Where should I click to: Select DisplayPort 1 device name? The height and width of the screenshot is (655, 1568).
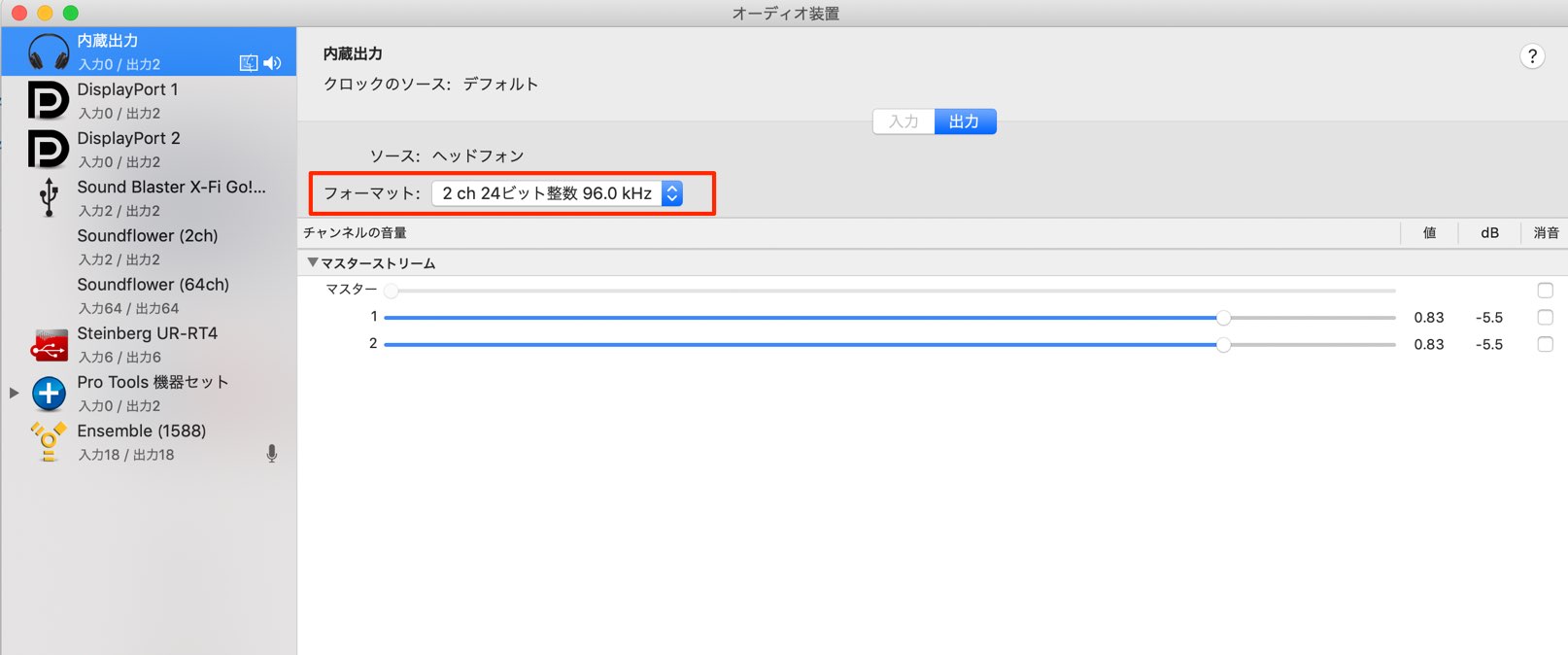(x=128, y=89)
